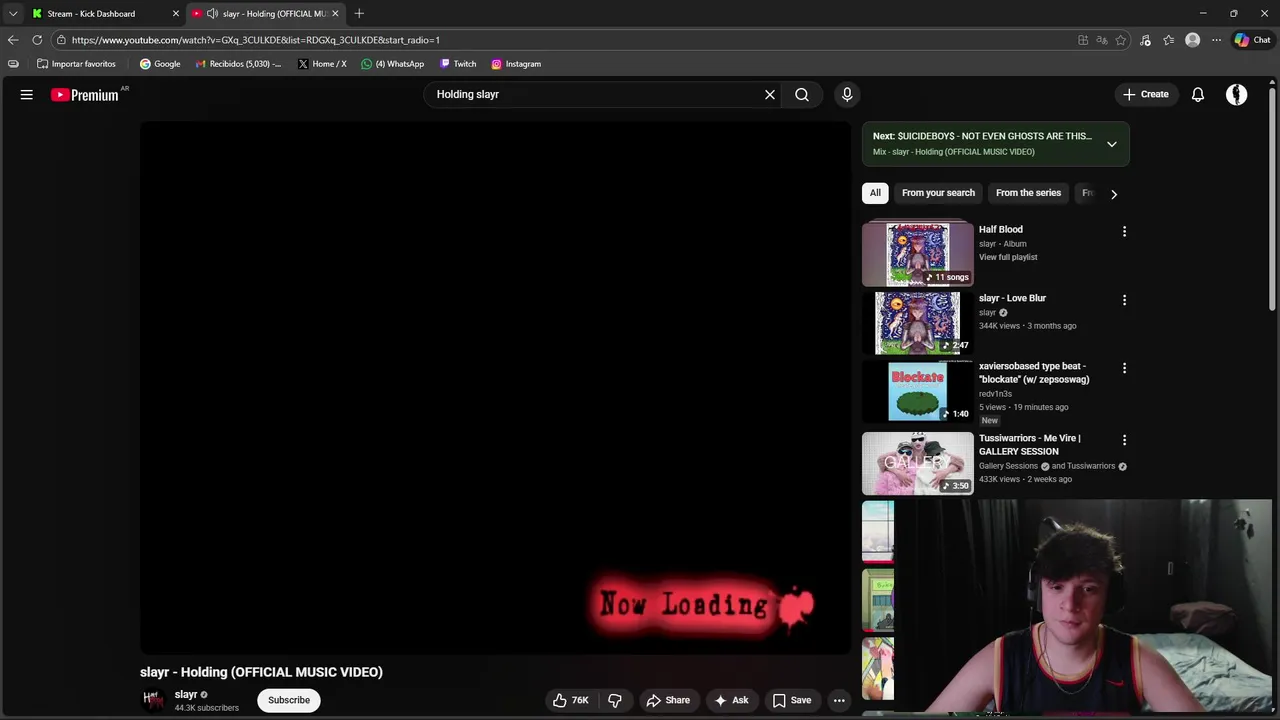Select the All filter chip

[875, 193]
